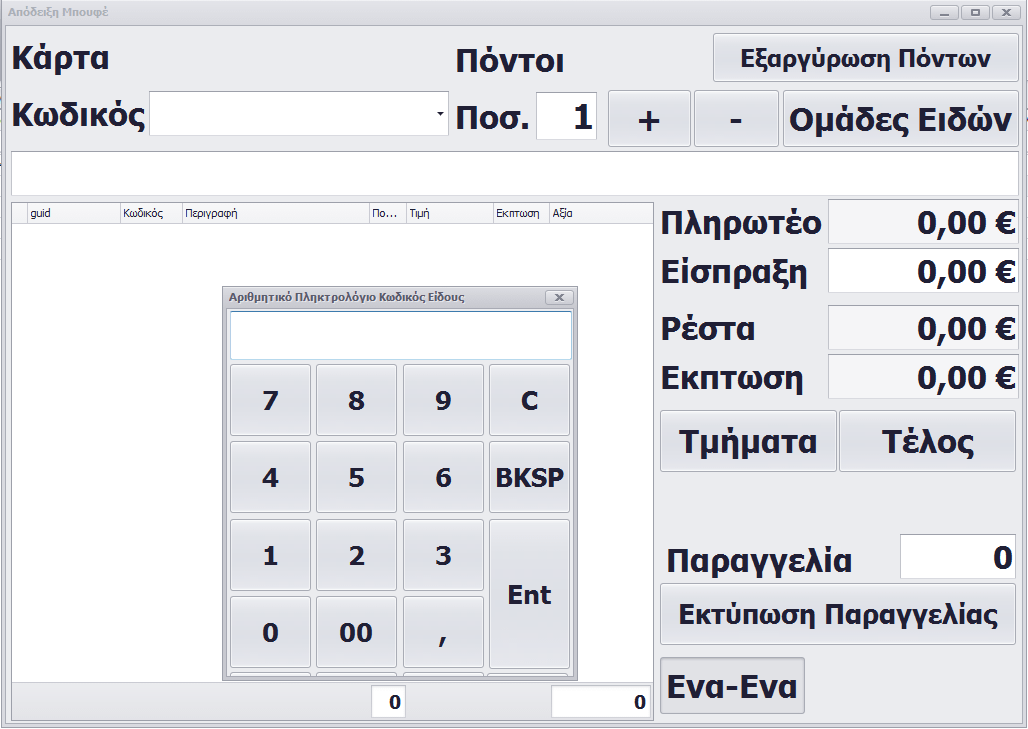
Task: Click Εκτύπωση Παραγγελίας button
Action: point(838,614)
